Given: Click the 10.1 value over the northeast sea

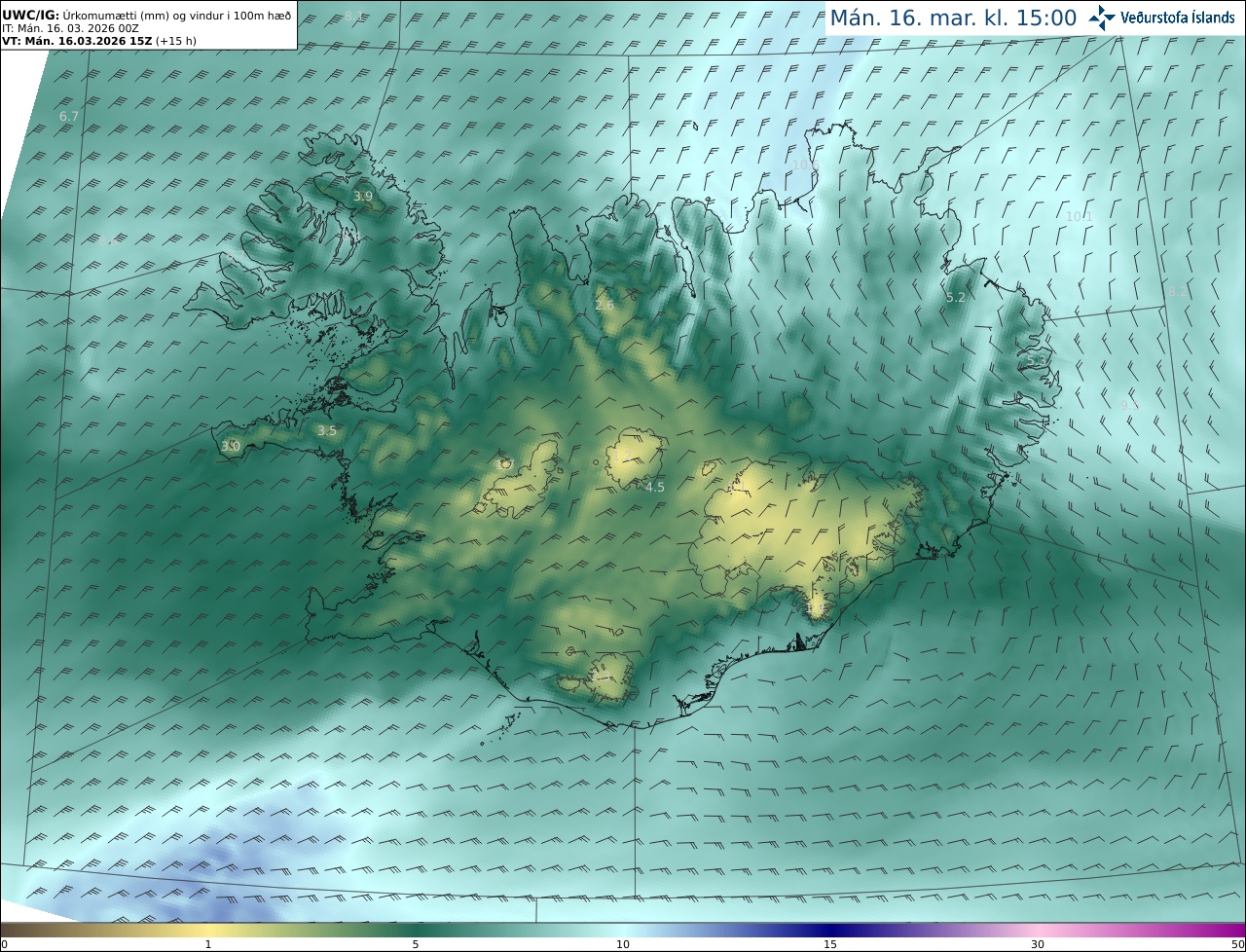Looking at the screenshot, I should (x=1080, y=216).
